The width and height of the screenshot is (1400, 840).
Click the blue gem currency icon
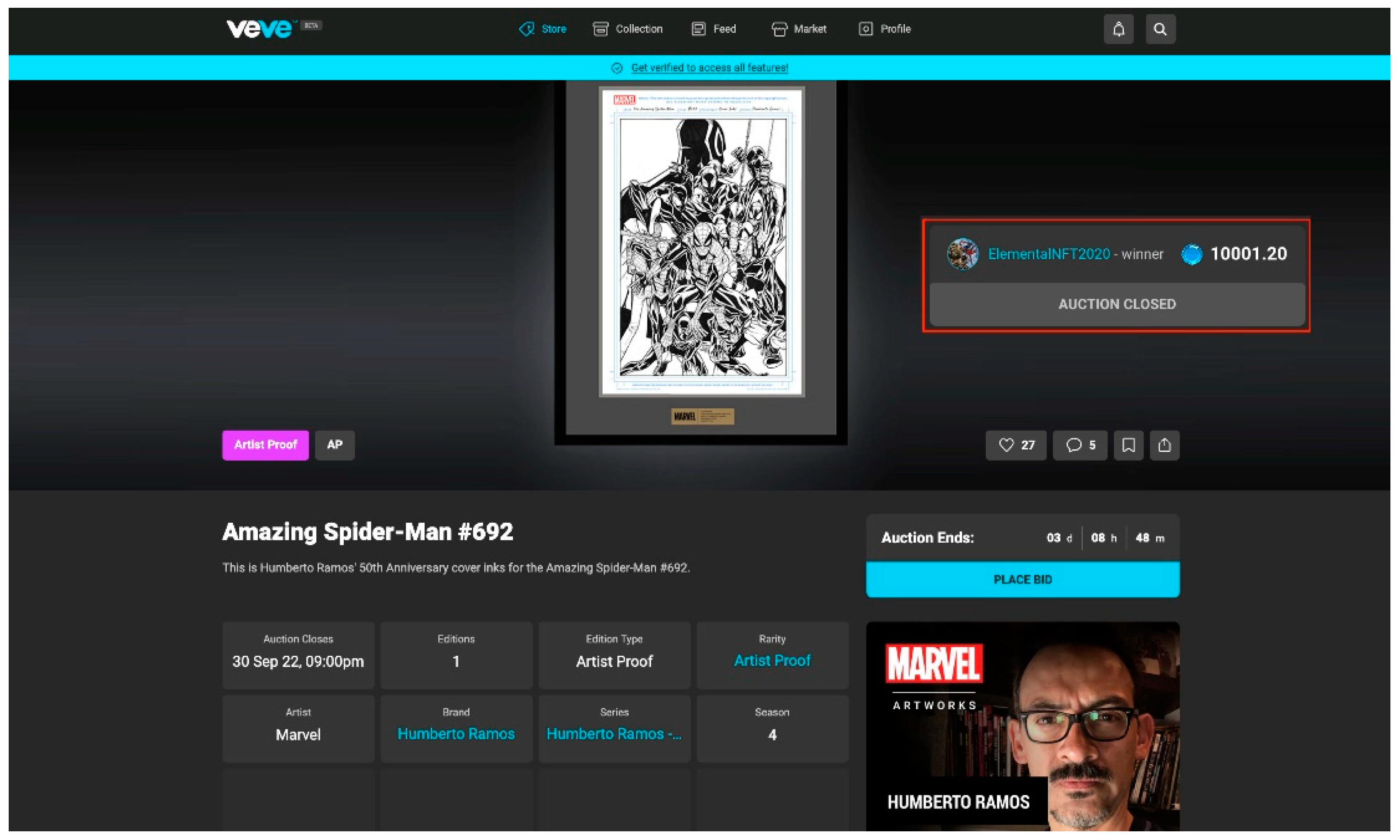click(1191, 254)
